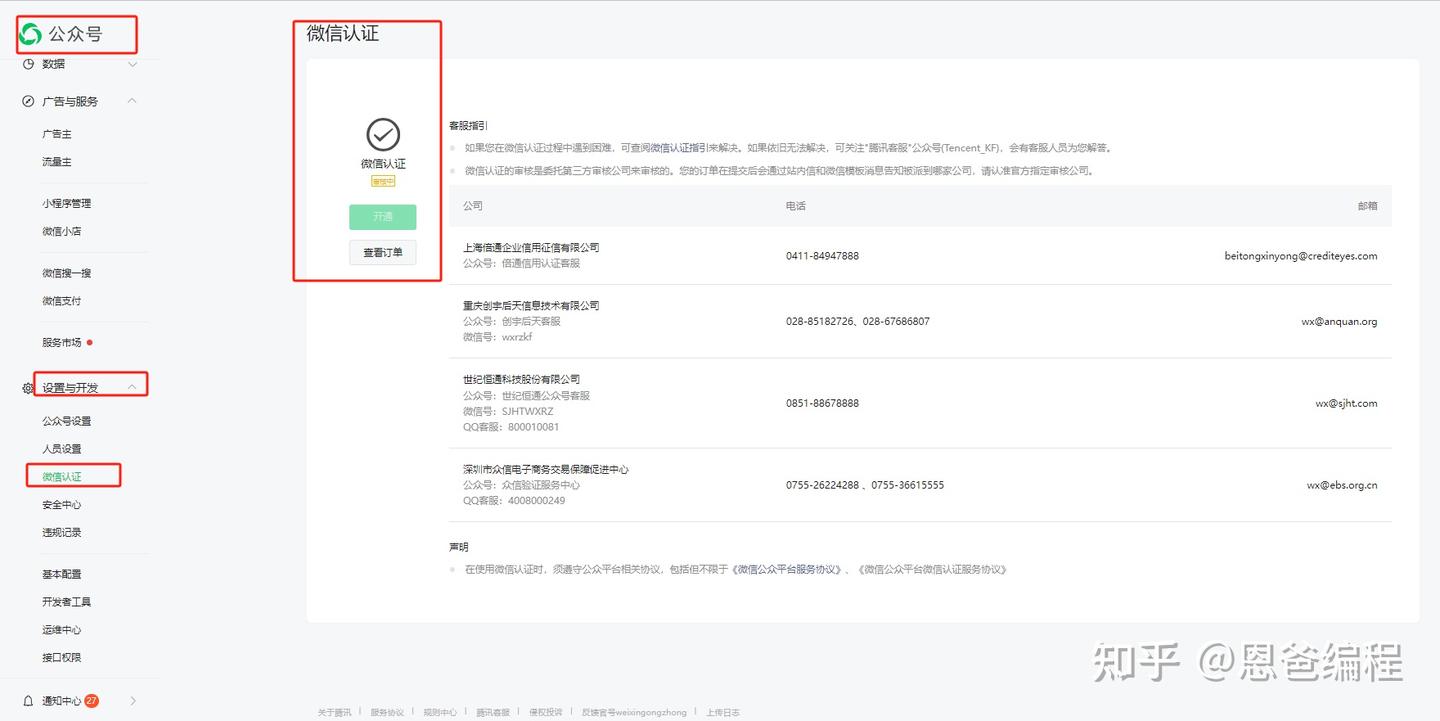Go to 人员设置 page
The image size is (1440, 721).
62,449
